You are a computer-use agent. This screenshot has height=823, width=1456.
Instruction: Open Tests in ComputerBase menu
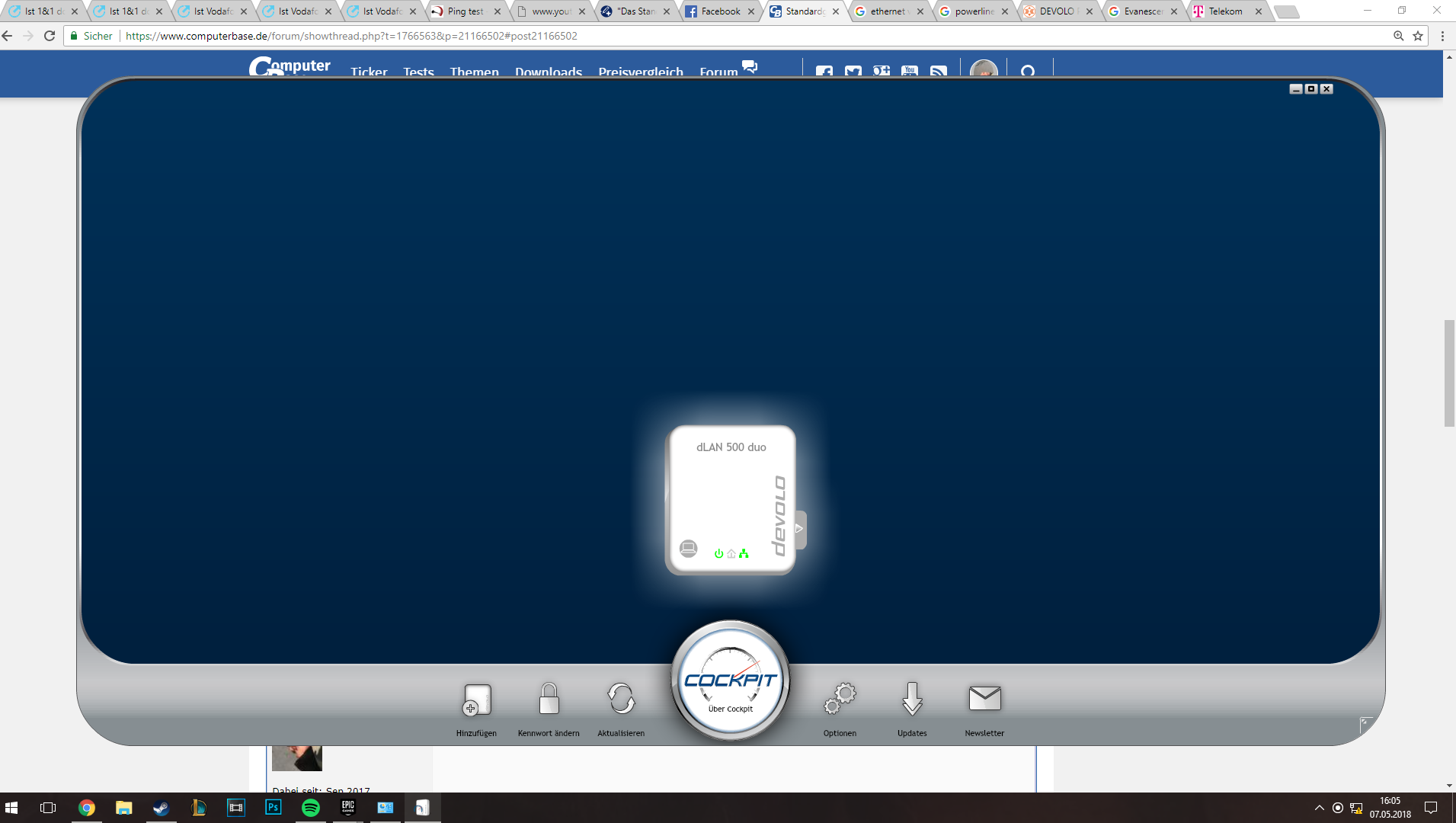click(x=418, y=72)
